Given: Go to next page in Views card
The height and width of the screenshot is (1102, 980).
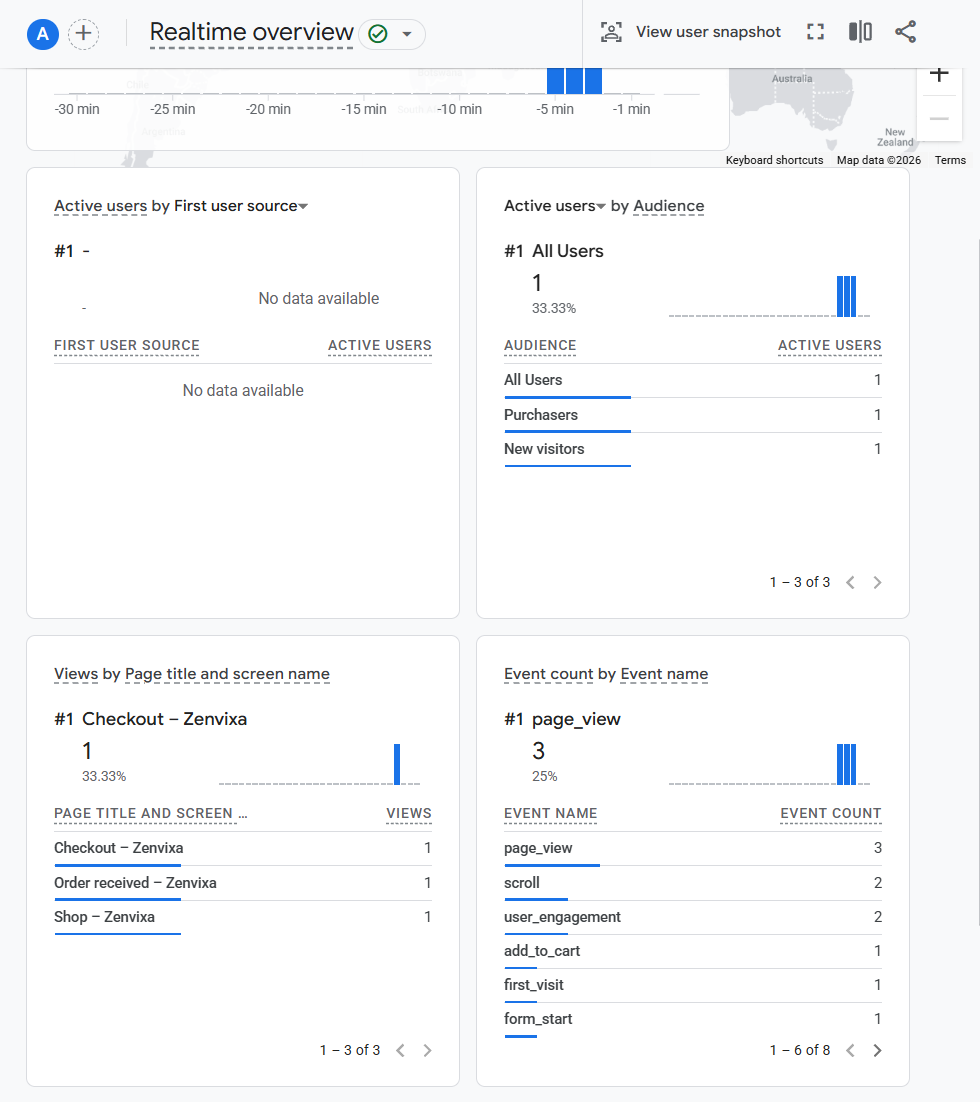Looking at the screenshot, I should point(427,1050).
